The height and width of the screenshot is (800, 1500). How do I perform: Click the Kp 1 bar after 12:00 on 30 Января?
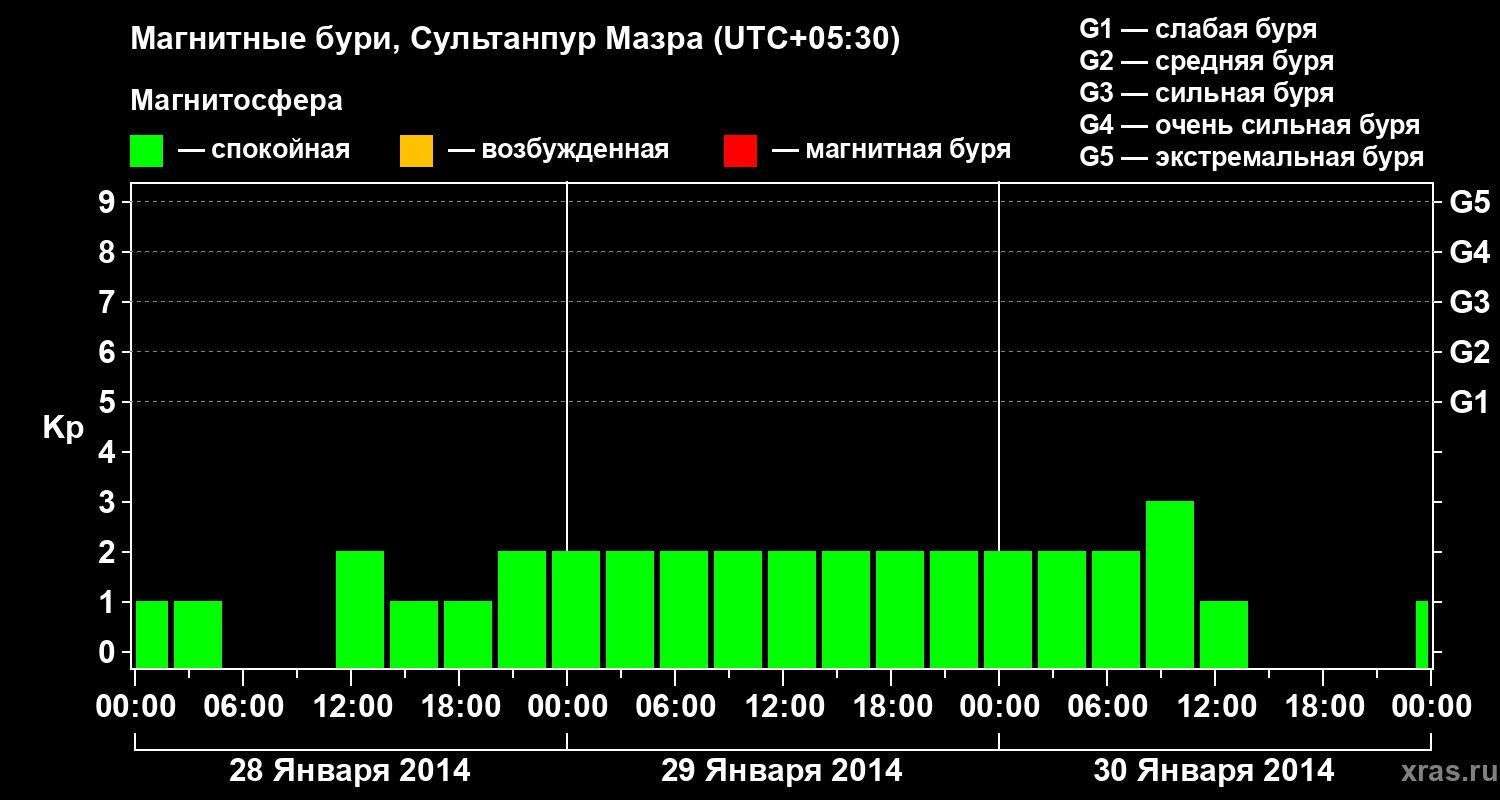coord(1224,634)
